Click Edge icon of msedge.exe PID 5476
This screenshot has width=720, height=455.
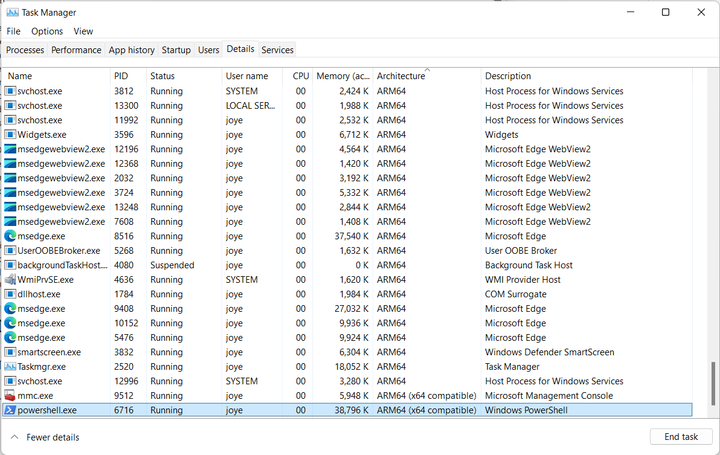10,337
